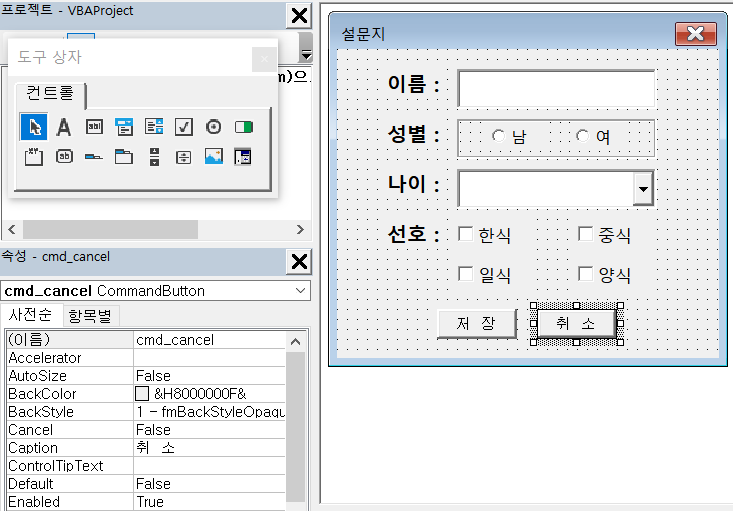Viewport: 733px width, 511px height.
Task: Select the Enabled property row
Action: coord(146,502)
